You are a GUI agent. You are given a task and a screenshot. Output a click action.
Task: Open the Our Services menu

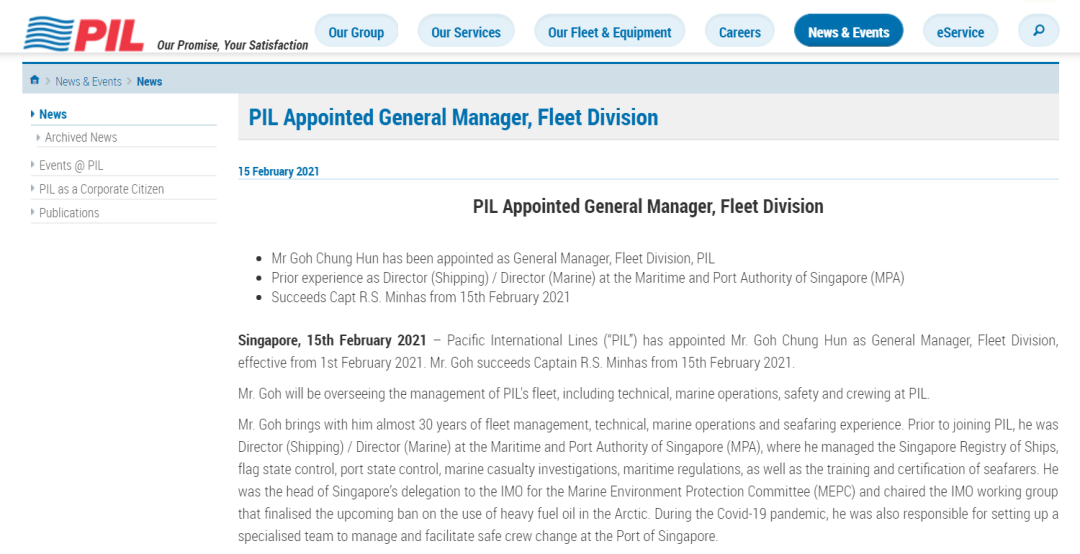click(465, 32)
